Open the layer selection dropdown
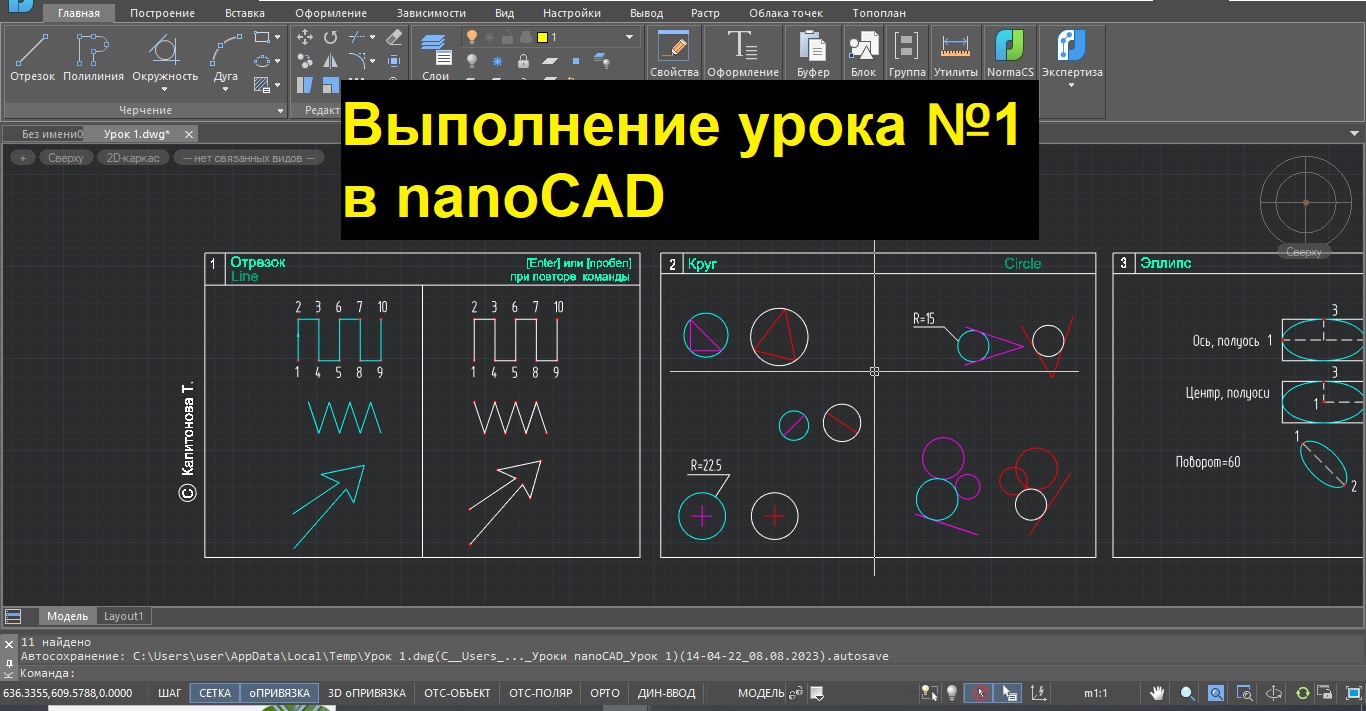The height and width of the screenshot is (711, 1366). click(x=629, y=37)
